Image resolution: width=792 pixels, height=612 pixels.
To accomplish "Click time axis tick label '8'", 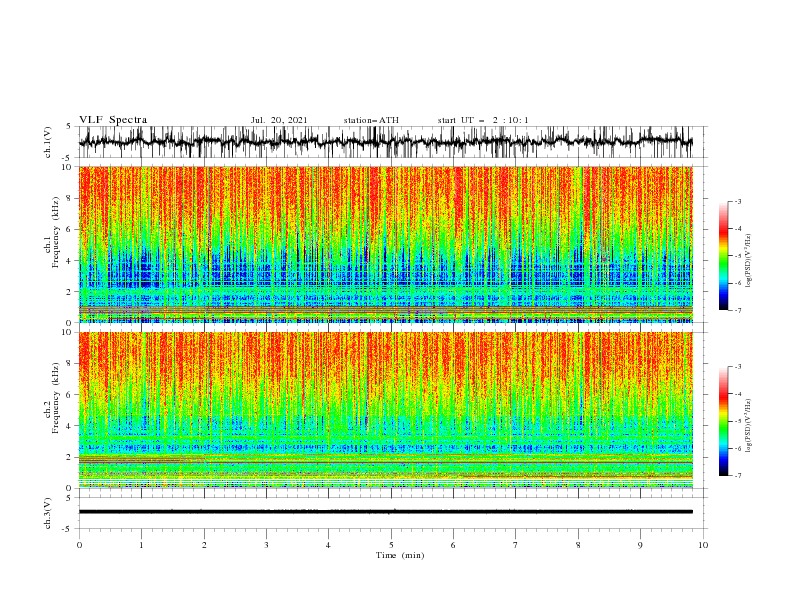I will pos(578,545).
